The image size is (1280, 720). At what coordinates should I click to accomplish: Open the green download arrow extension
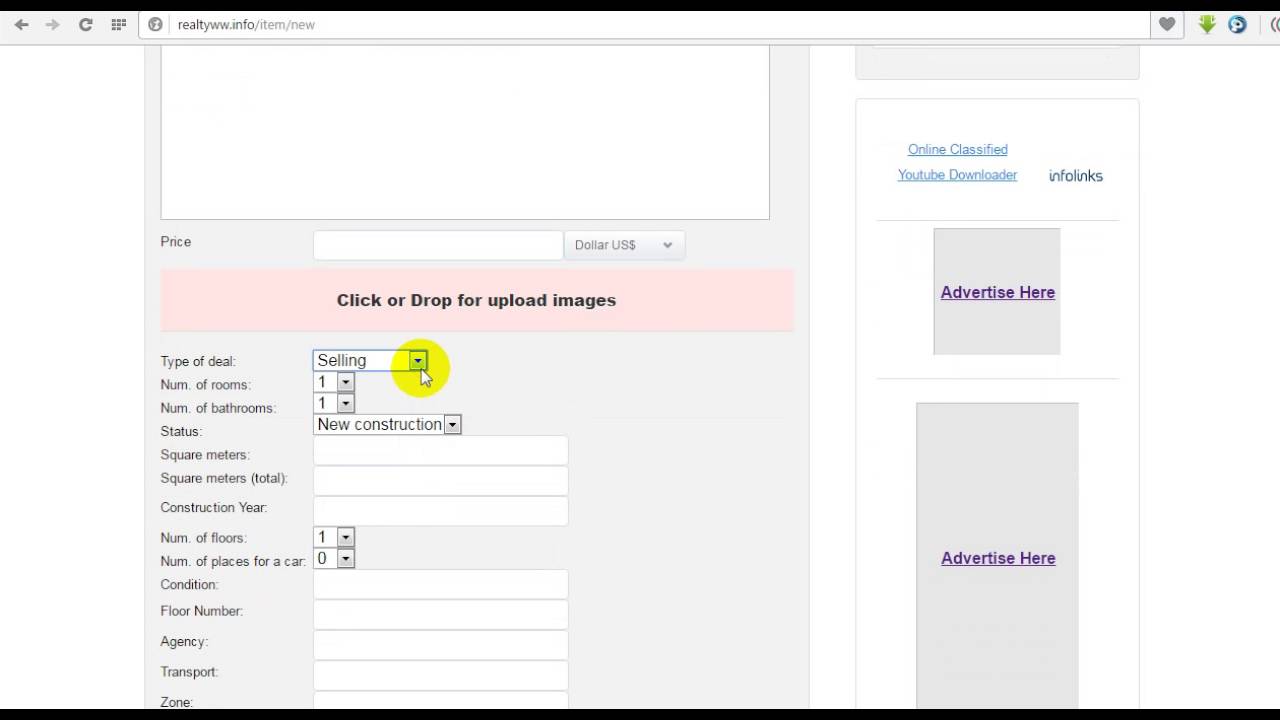coord(1207,24)
